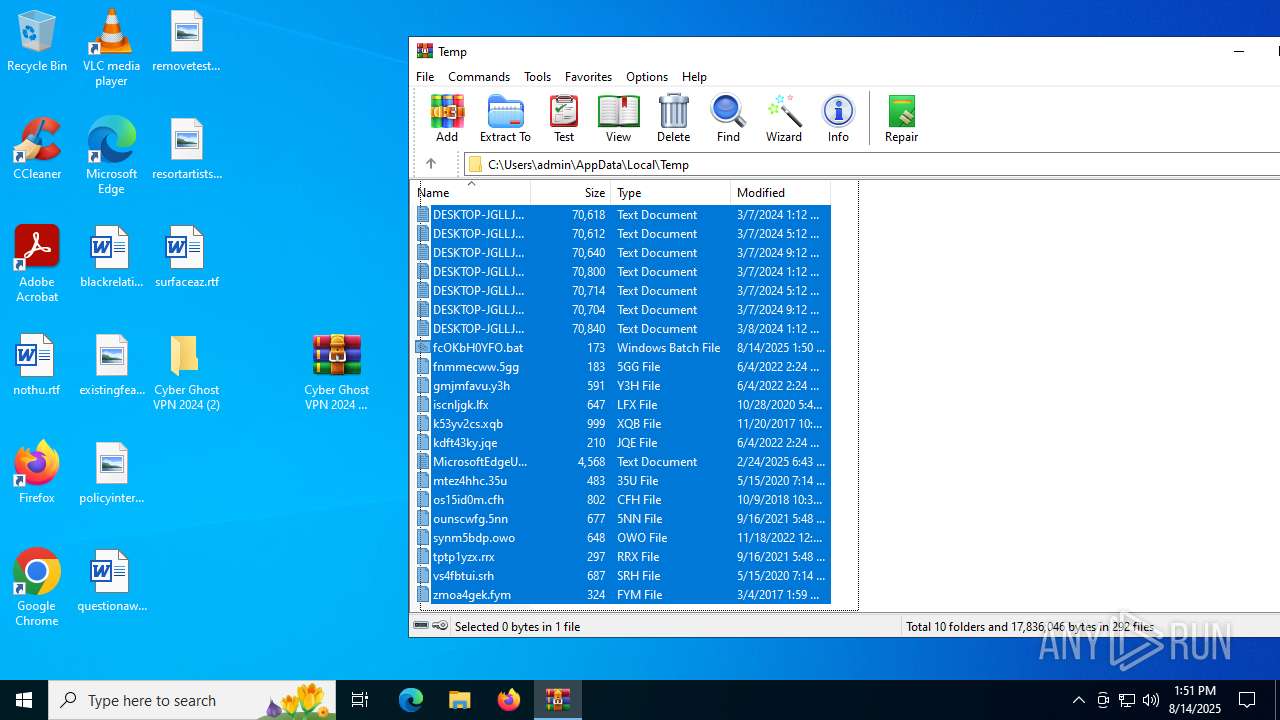This screenshot has width=1280, height=720.
Task: Select Cyber Ghost VPN 2024 (2) folder
Action: (x=186, y=372)
